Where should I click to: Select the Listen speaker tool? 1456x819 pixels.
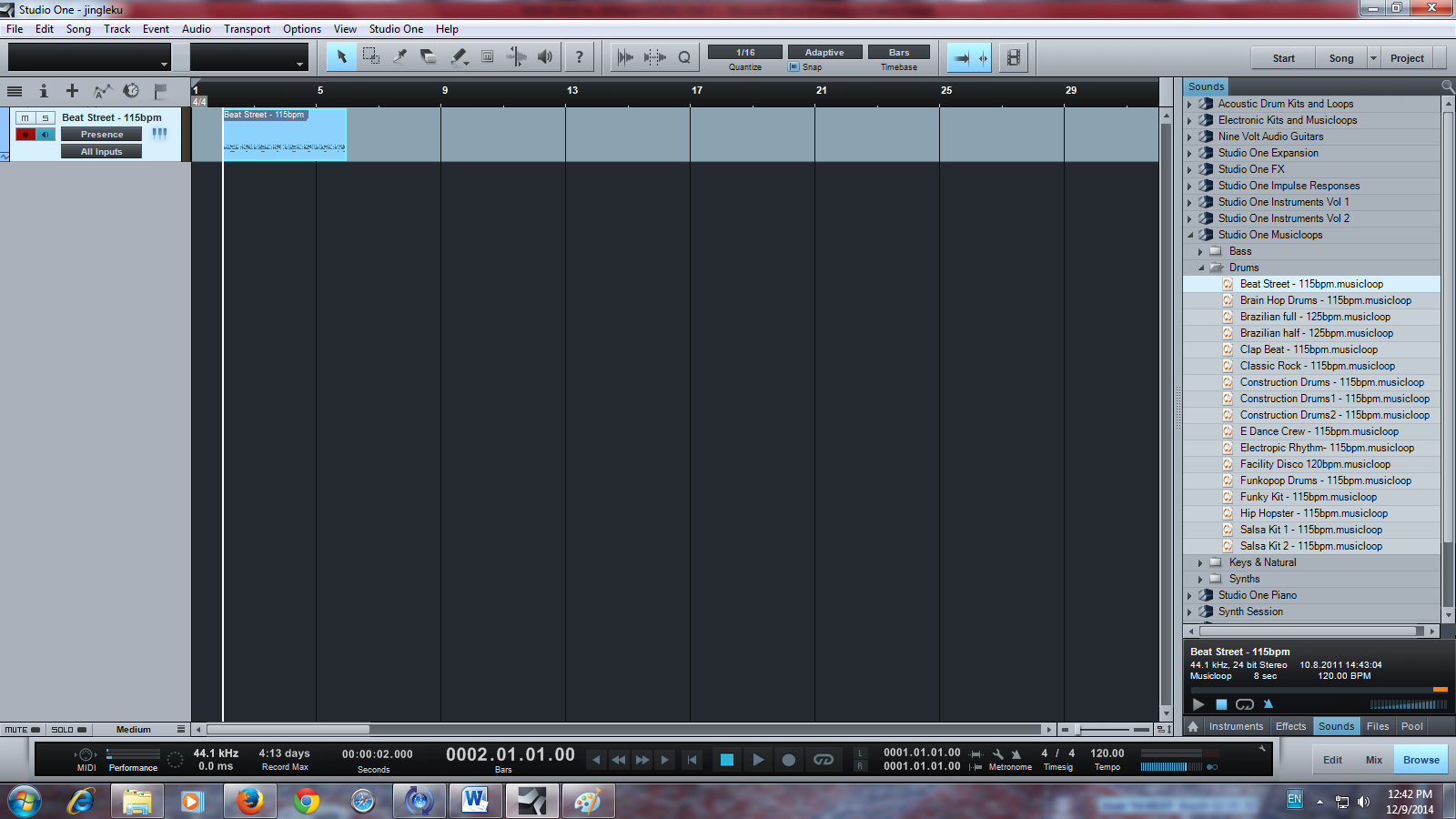(545, 56)
